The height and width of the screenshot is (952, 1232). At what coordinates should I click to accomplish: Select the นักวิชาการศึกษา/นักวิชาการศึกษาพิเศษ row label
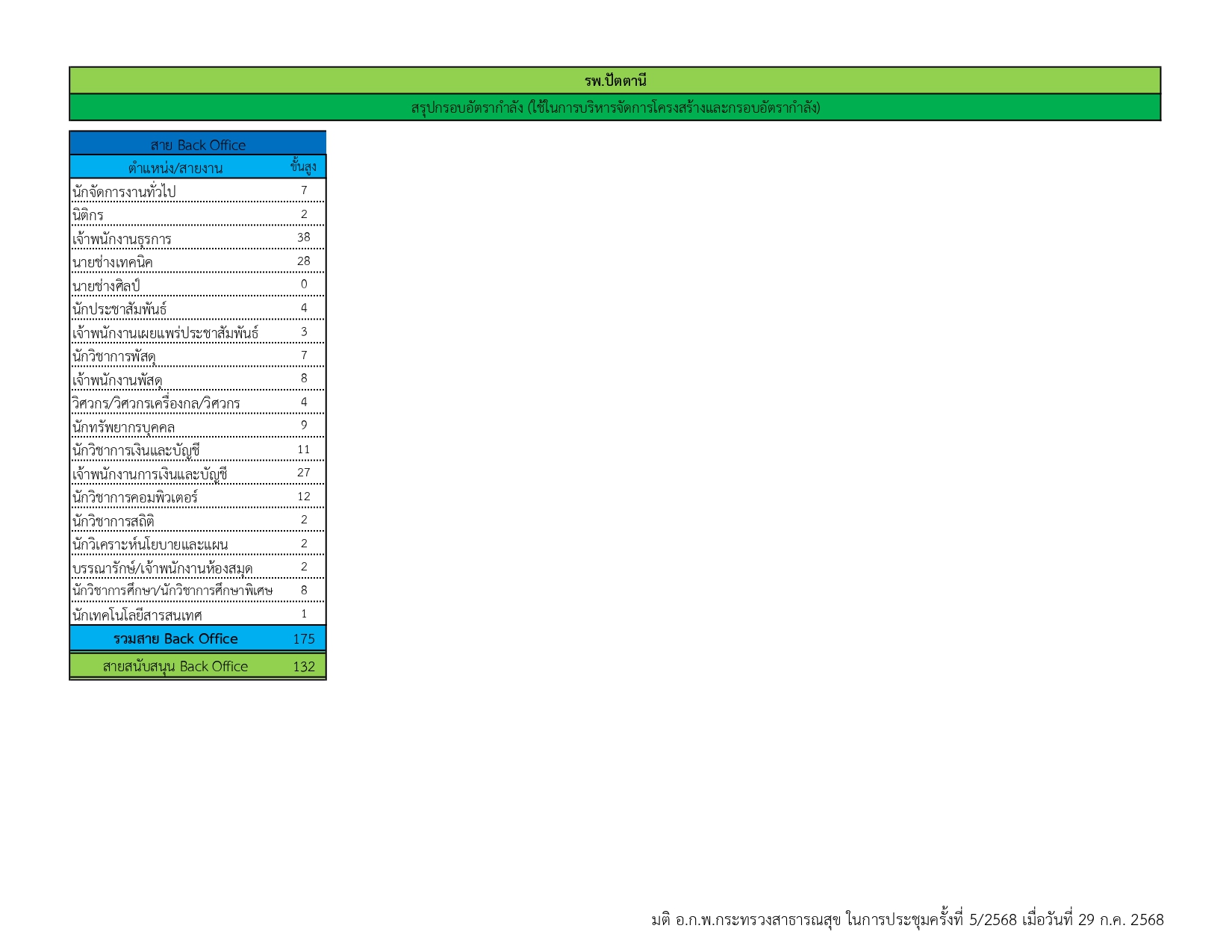172,592
